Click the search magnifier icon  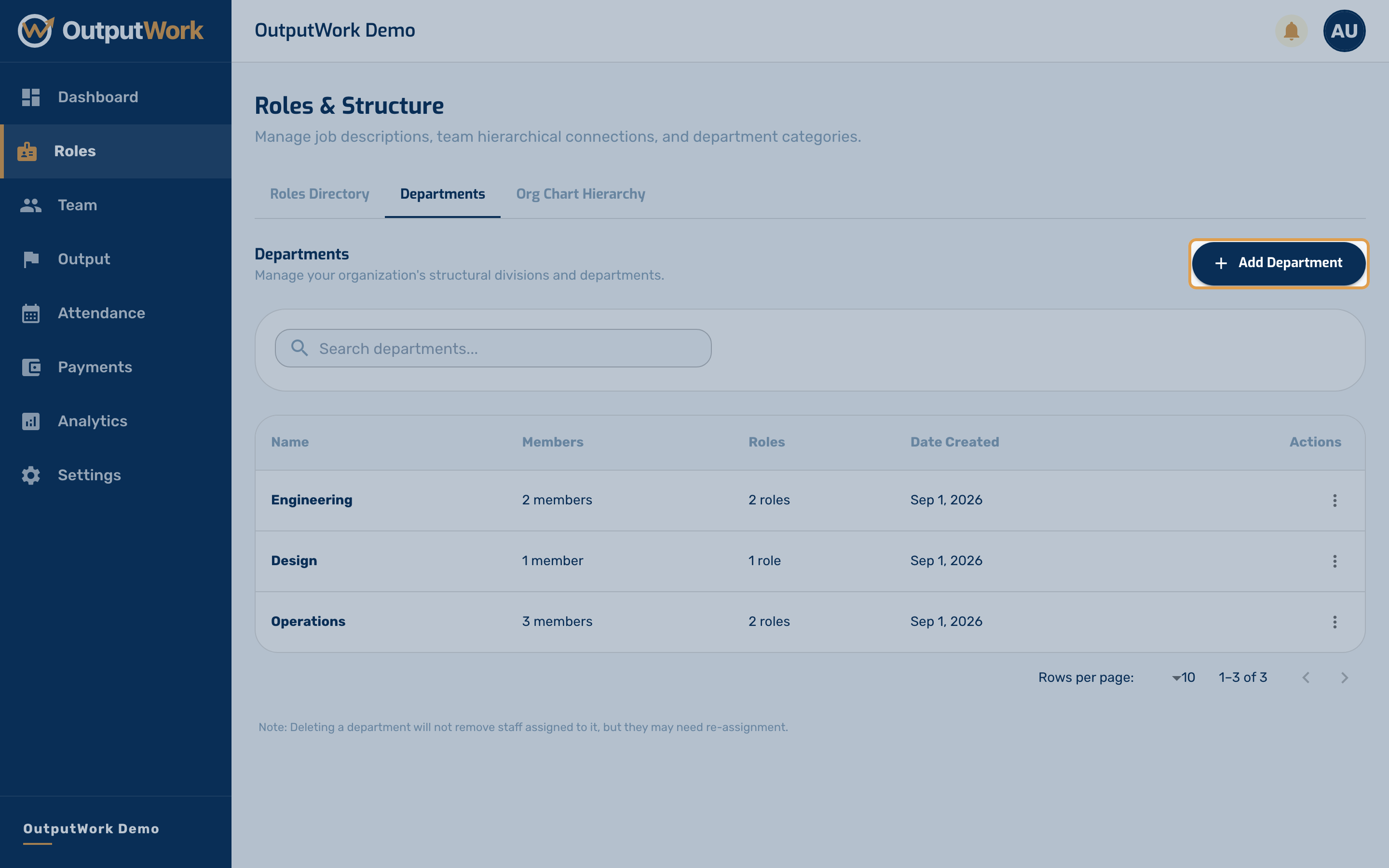299,347
